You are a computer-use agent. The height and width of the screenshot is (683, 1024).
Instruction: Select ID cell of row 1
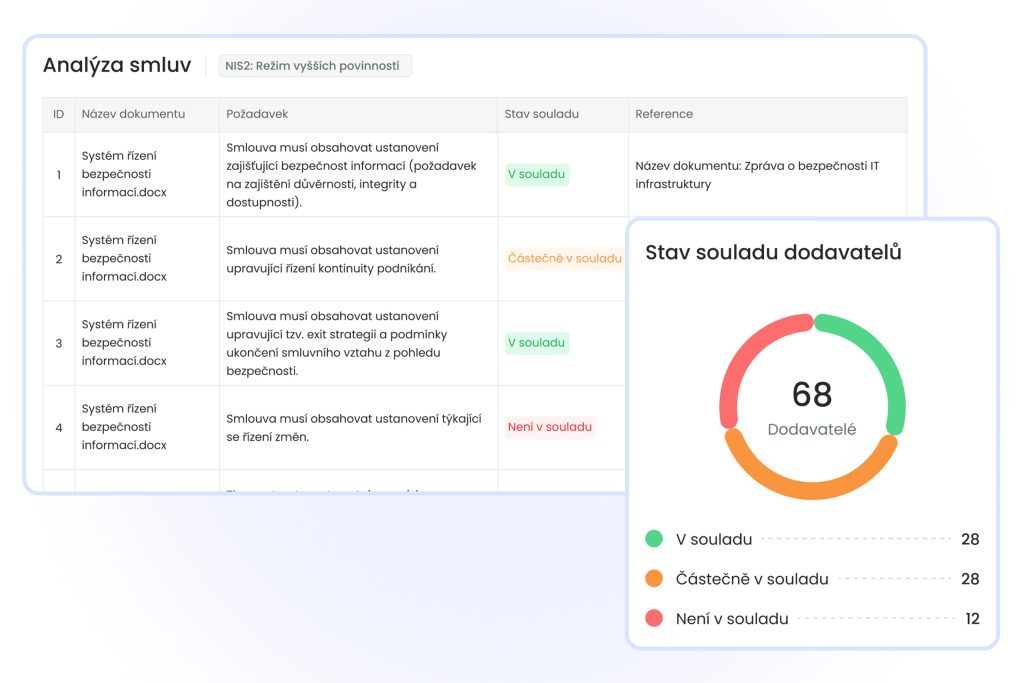click(x=59, y=175)
